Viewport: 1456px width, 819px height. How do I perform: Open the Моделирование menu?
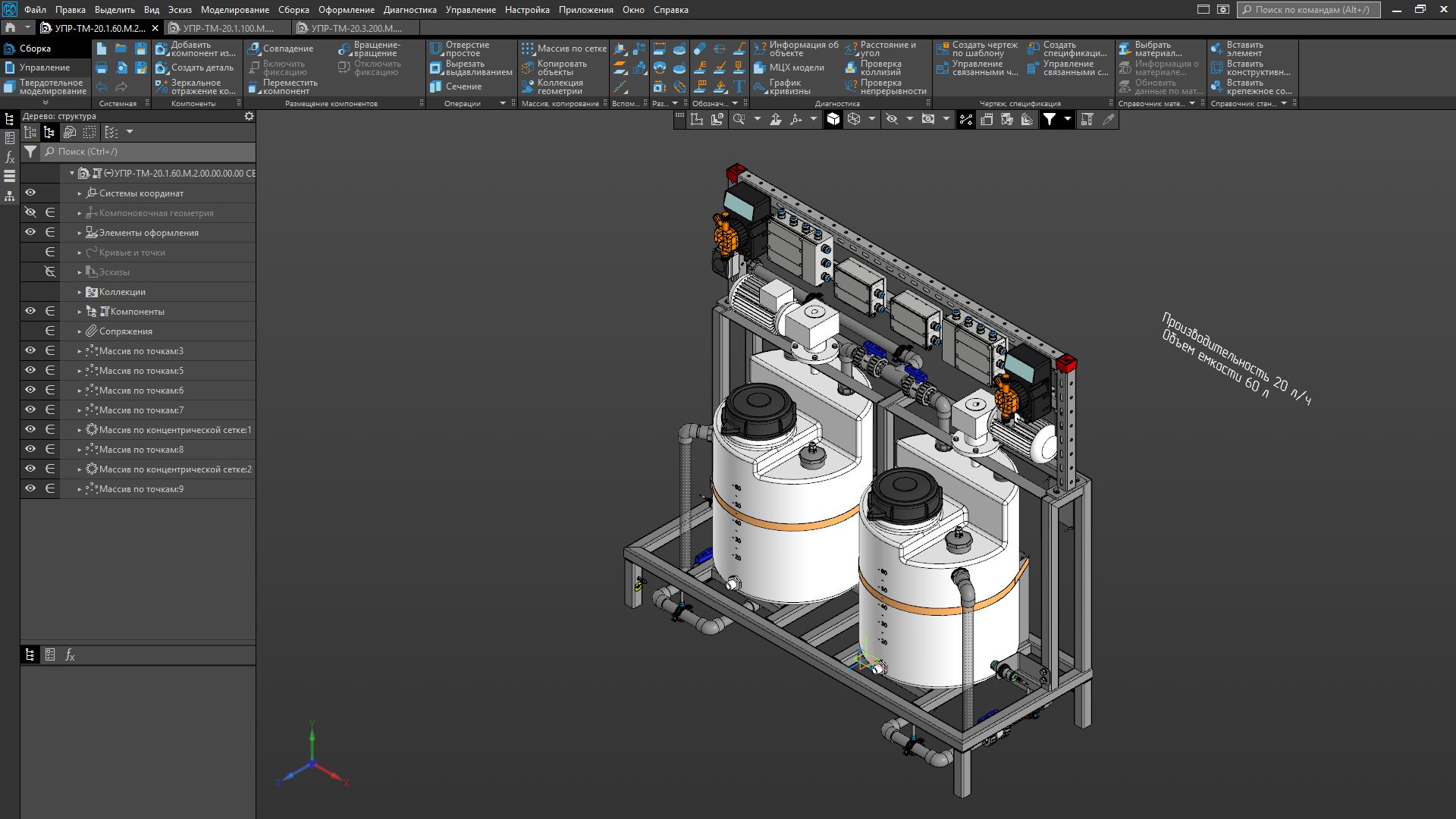pyautogui.click(x=234, y=10)
